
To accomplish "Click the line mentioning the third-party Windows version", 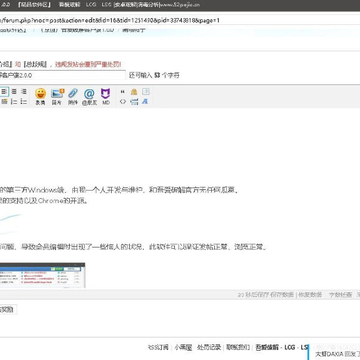I will [x=119, y=191].
